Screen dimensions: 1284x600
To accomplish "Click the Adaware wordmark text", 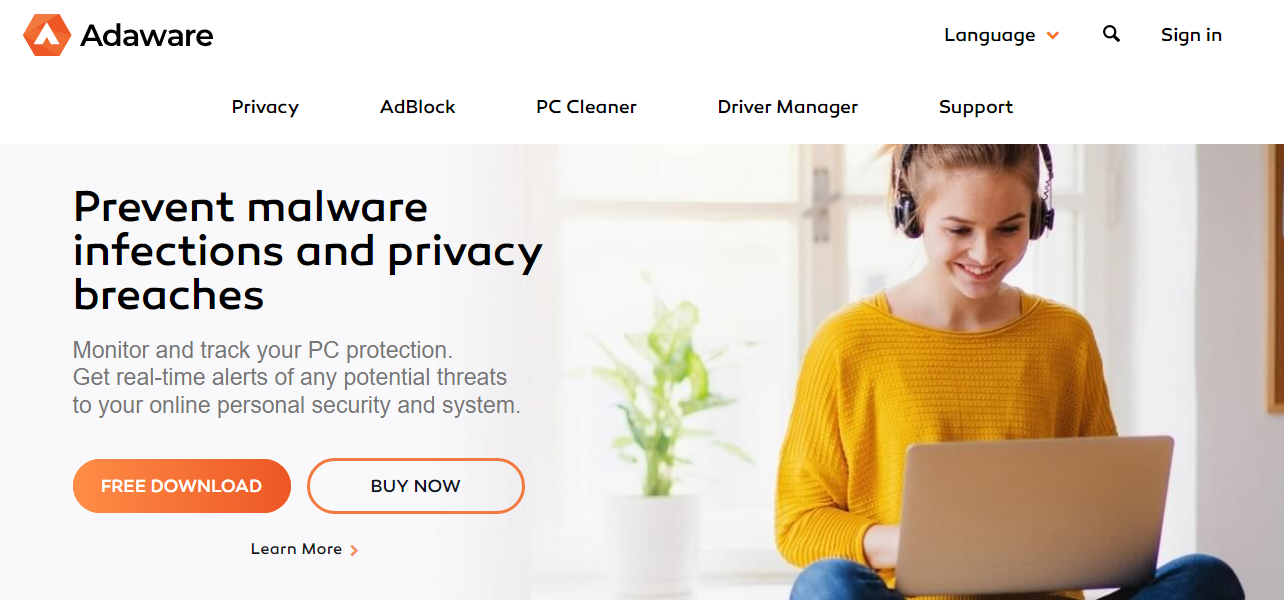I will click(147, 36).
